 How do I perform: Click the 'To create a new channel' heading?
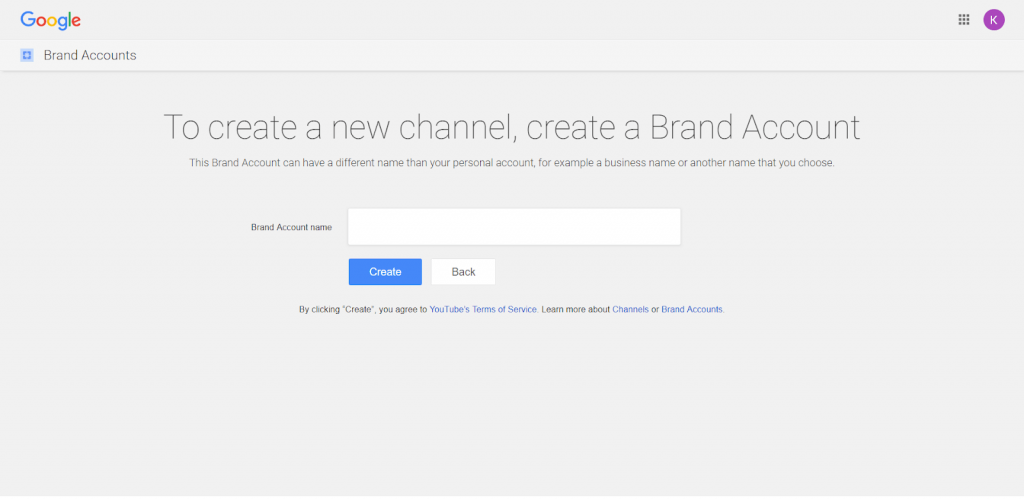pos(511,127)
